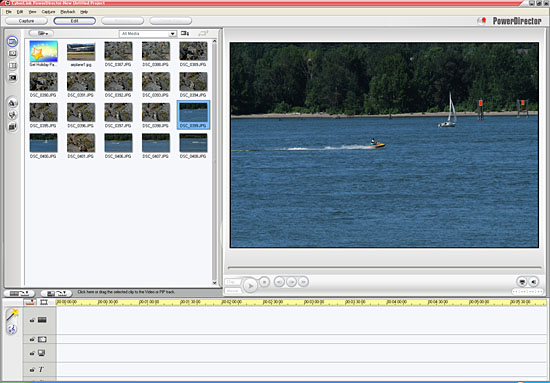The height and width of the screenshot is (383, 550).
Task: Open the music note tool under the magic wand
Action: pyautogui.click(x=12, y=329)
